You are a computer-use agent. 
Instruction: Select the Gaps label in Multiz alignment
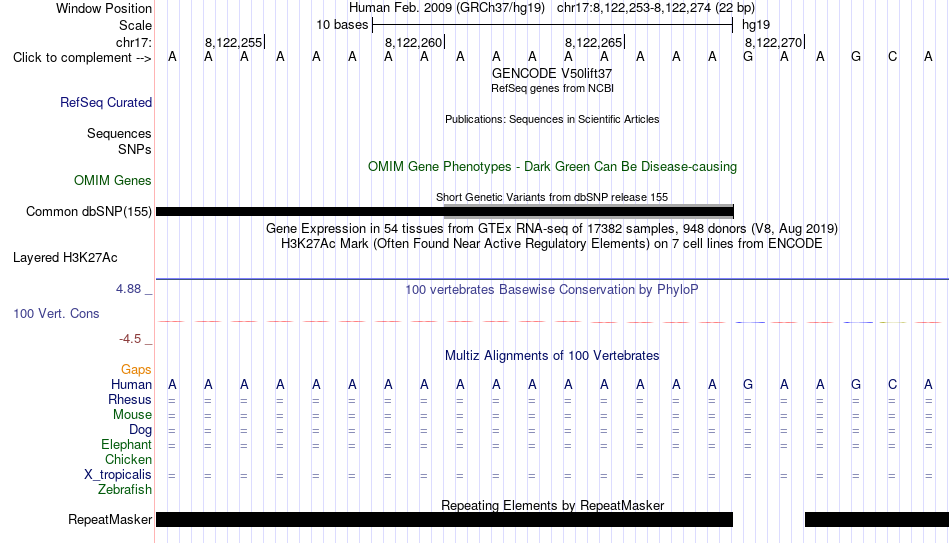[x=136, y=369]
